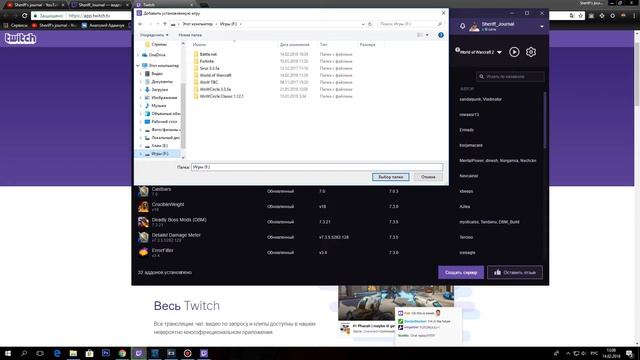Click the blue help icon in the dialog
Image resolution: width=640 pixels, height=360 pixels.
coord(441,35)
